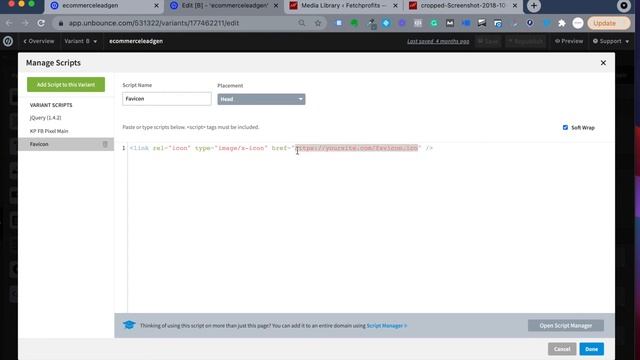Image resolution: width=640 pixels, height=360 pixels.
Task: Follow the Script Manager link
Action: (x=387, y=326)
